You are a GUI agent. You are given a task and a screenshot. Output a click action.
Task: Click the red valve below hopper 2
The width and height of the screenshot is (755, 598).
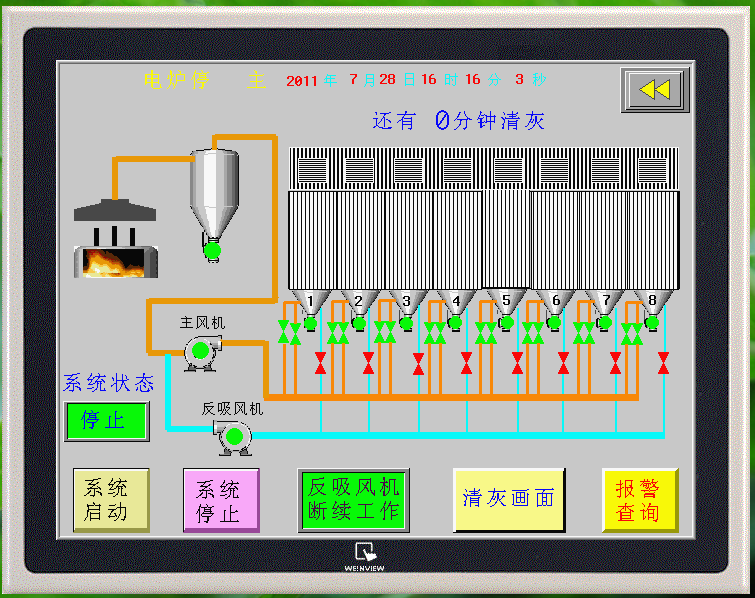coord(369,363)
